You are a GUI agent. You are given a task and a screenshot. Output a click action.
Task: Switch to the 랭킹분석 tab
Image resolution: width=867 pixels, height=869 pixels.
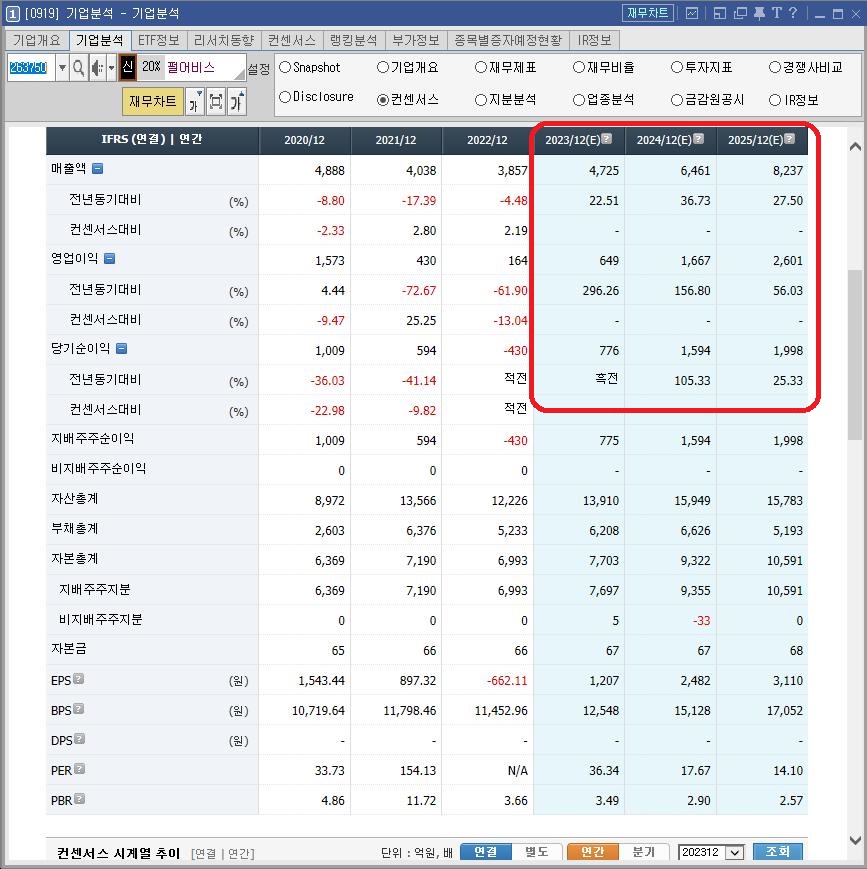[x=353, y=40]
